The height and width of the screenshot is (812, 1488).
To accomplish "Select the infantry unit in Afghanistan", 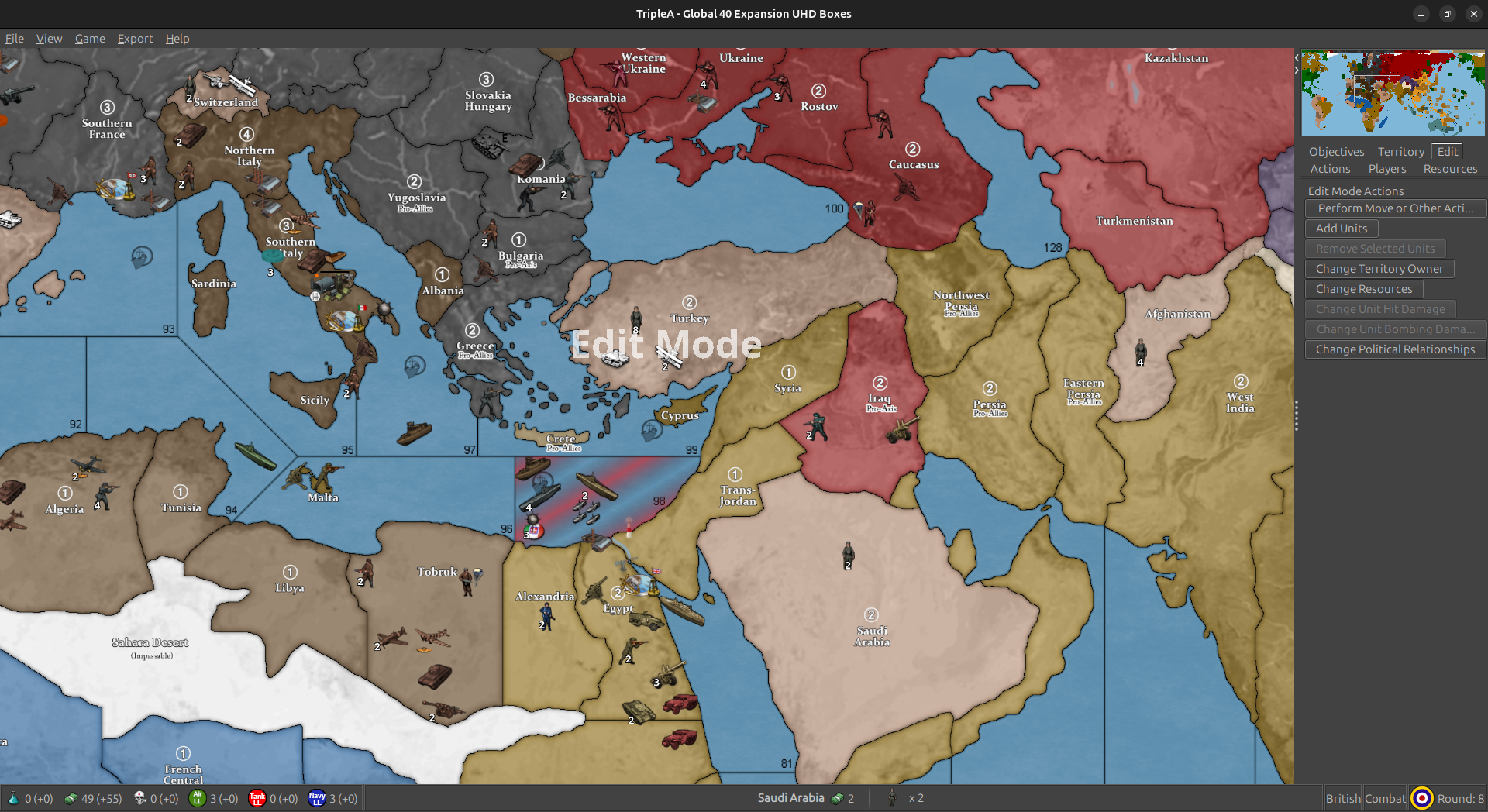I will (1141, 350).
